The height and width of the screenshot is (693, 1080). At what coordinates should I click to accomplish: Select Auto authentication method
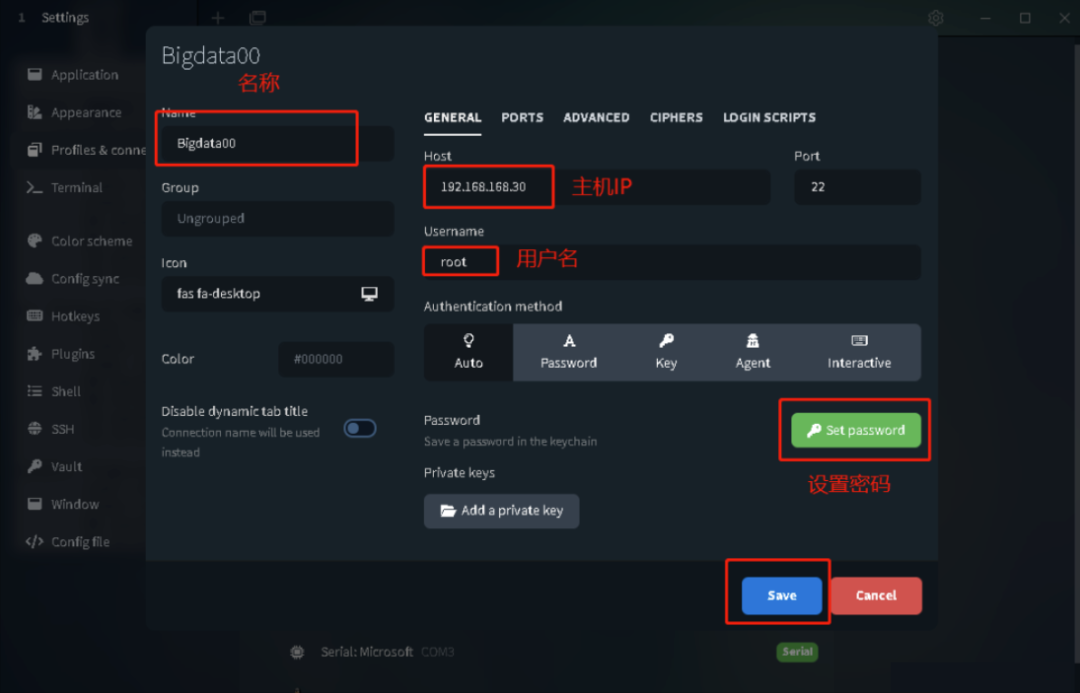tap(468, 352)
